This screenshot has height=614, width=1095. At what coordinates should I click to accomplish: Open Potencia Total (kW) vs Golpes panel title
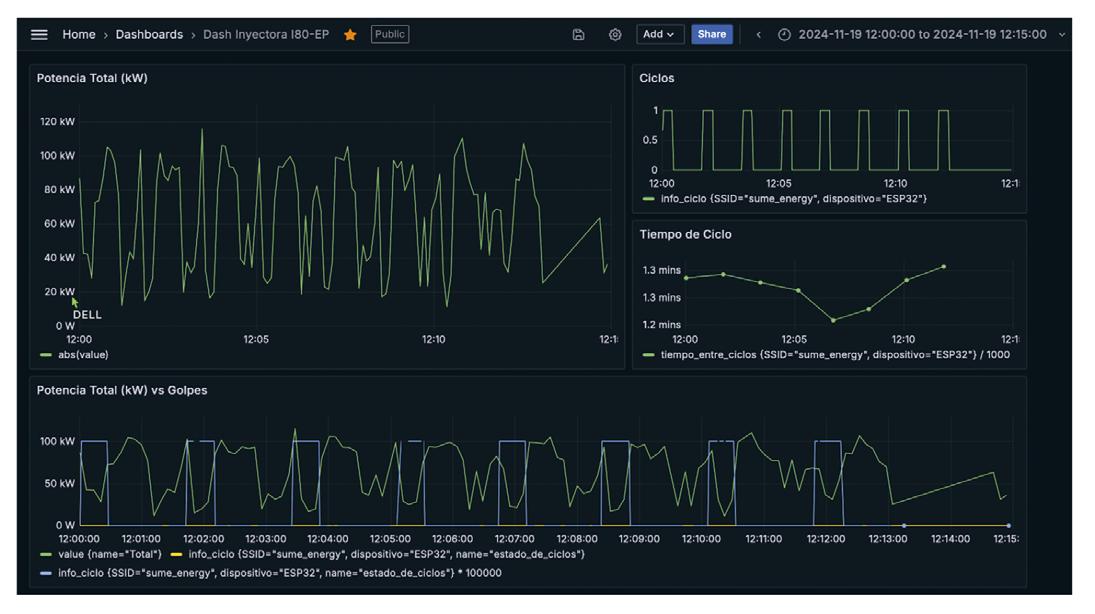coord(122,390)
